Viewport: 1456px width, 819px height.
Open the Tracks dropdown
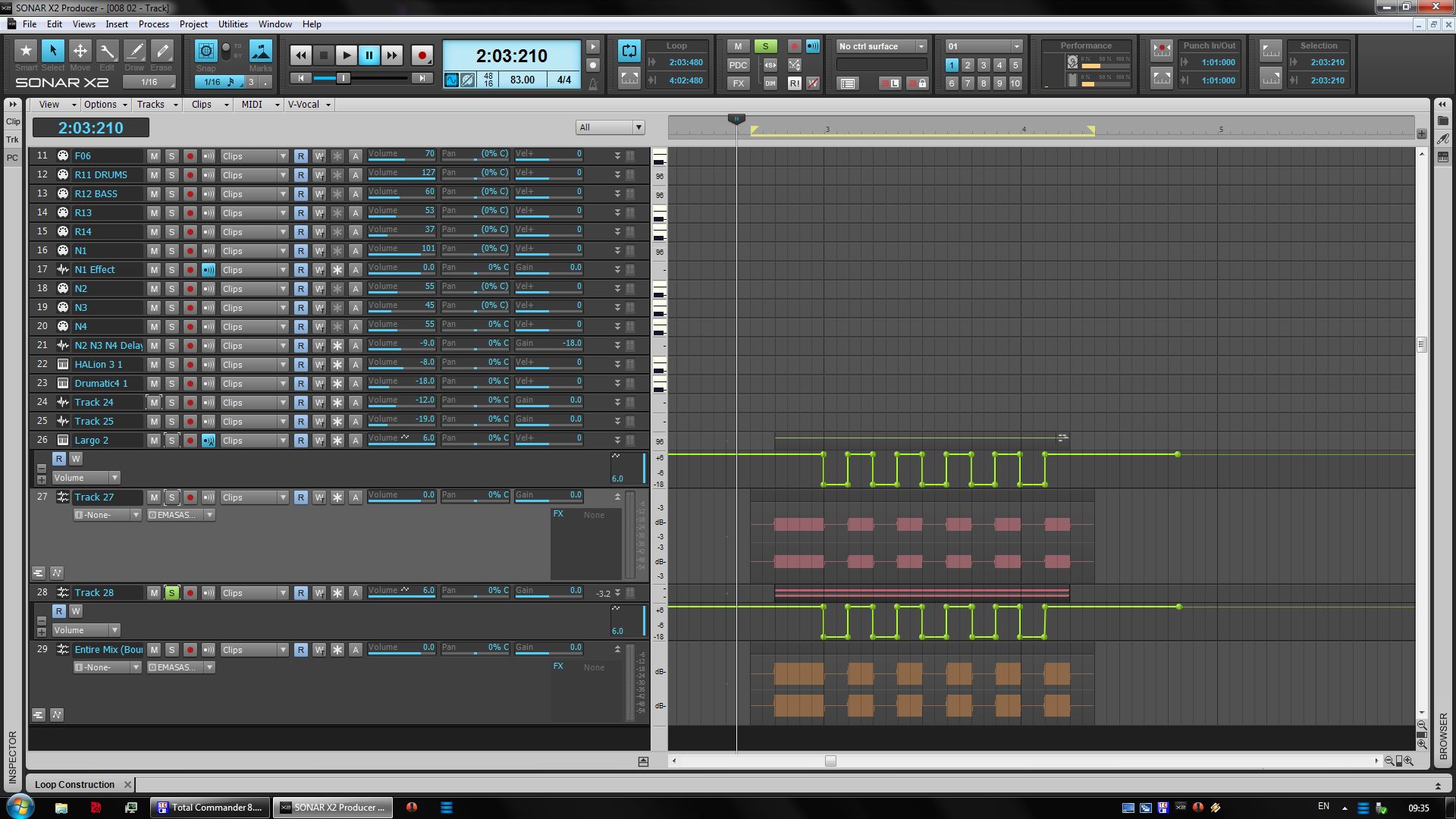point(157,105)
